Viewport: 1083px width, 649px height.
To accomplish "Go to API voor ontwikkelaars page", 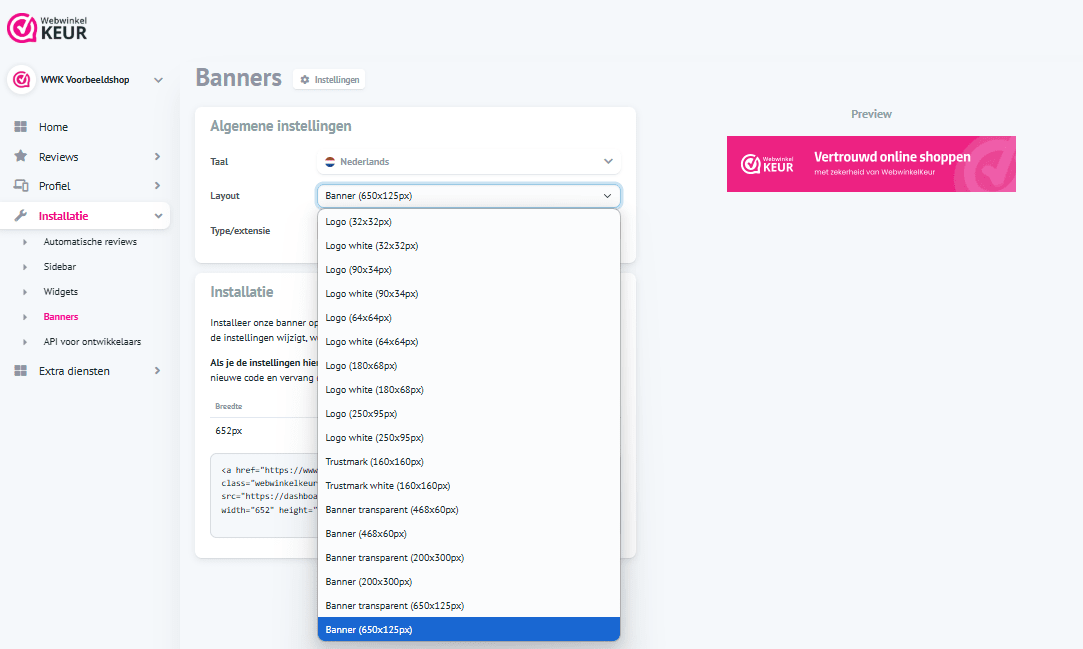I will [x=92, y=342].
